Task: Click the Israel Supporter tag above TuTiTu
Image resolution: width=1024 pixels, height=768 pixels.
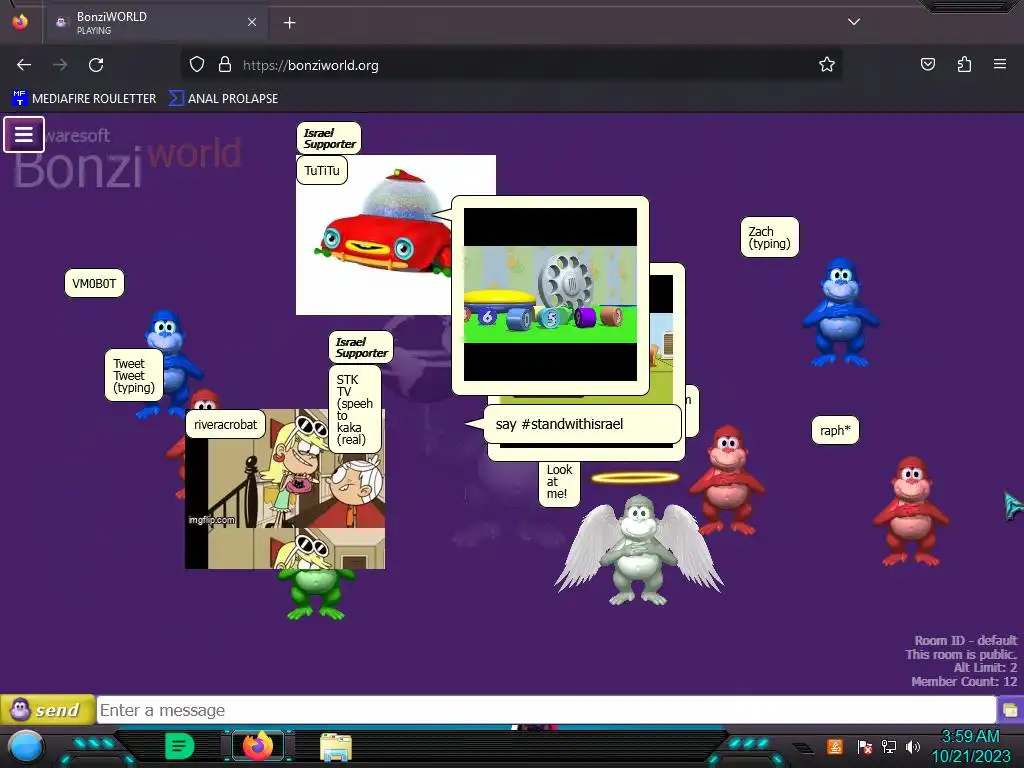Action: [329, 138]
